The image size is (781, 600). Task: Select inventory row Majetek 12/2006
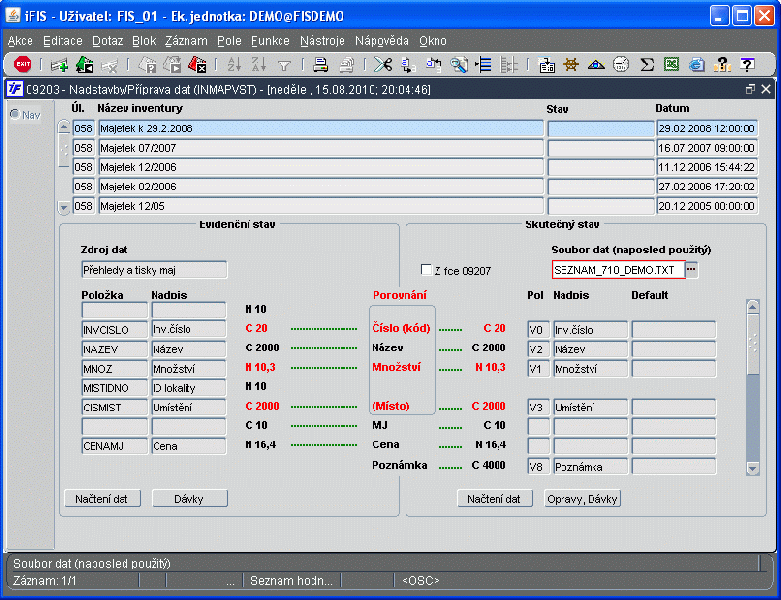pos(321,167)
